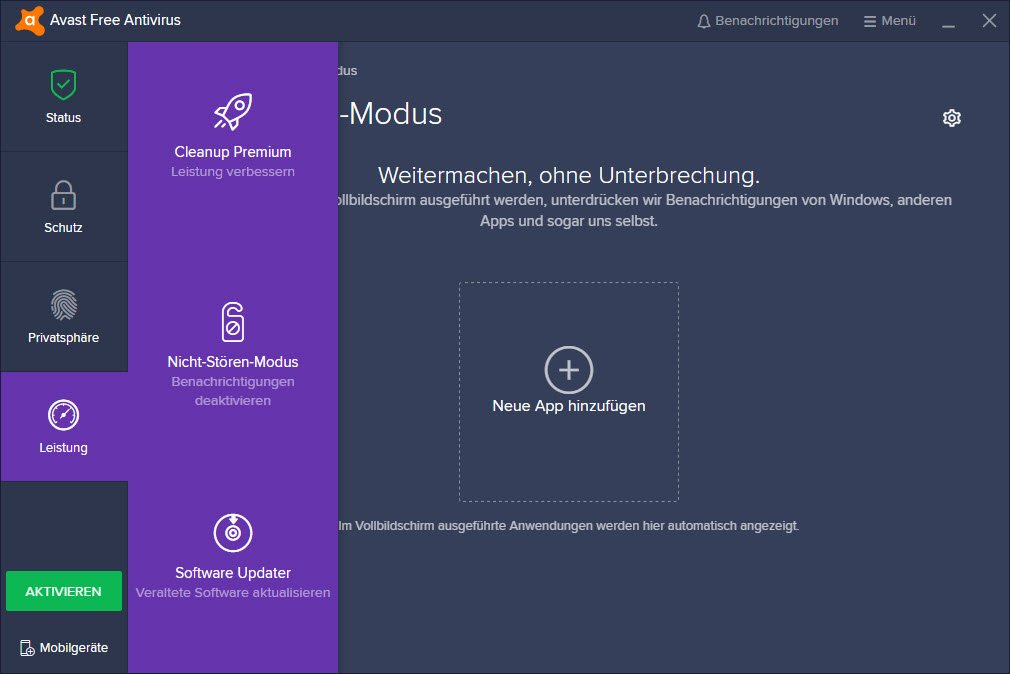Open Cleanup Premium rocket item

(x=233, y=135)
